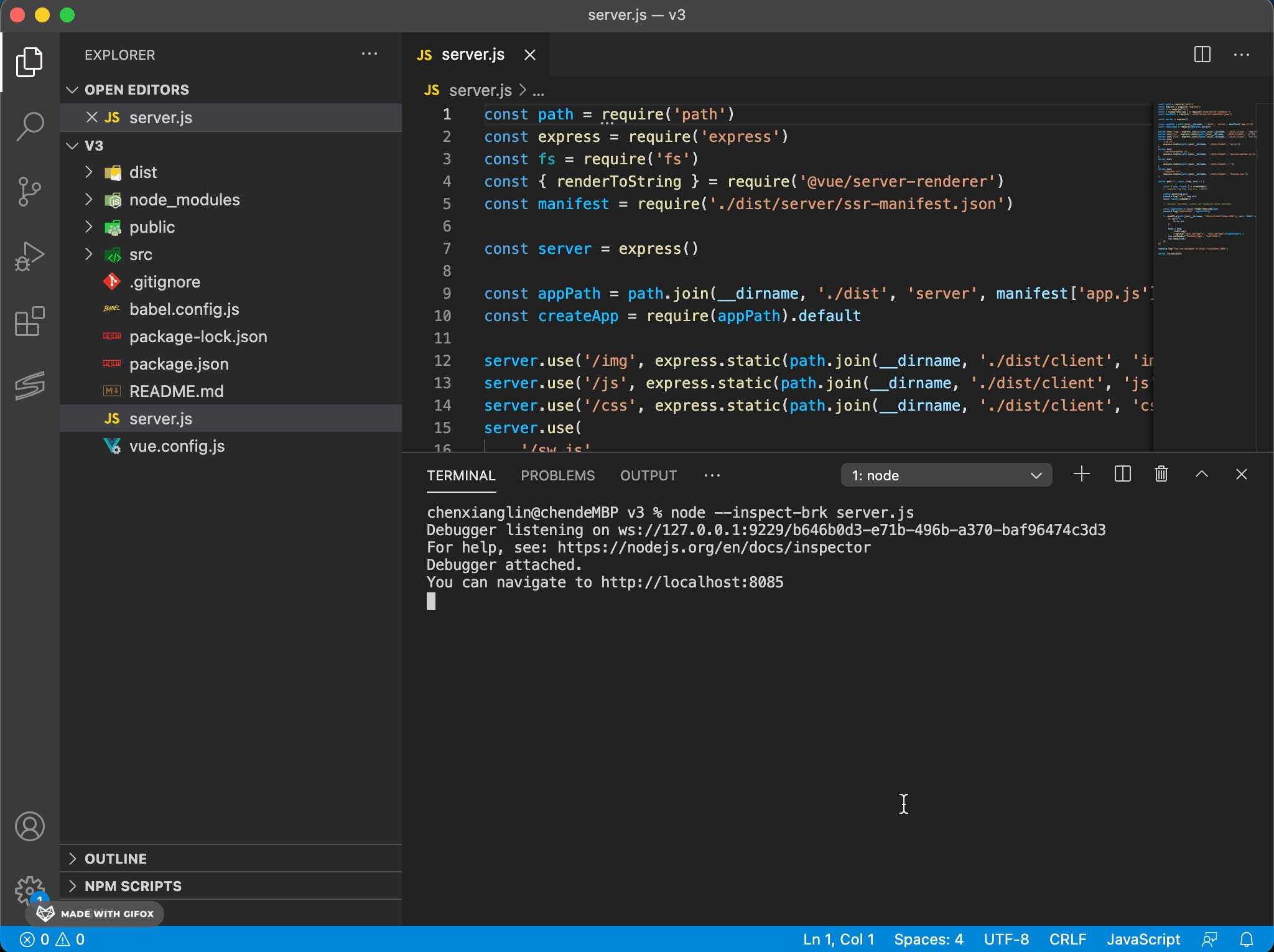Switch to the PROBLEMS tab
1274x952 pixels.
[557, 475]
